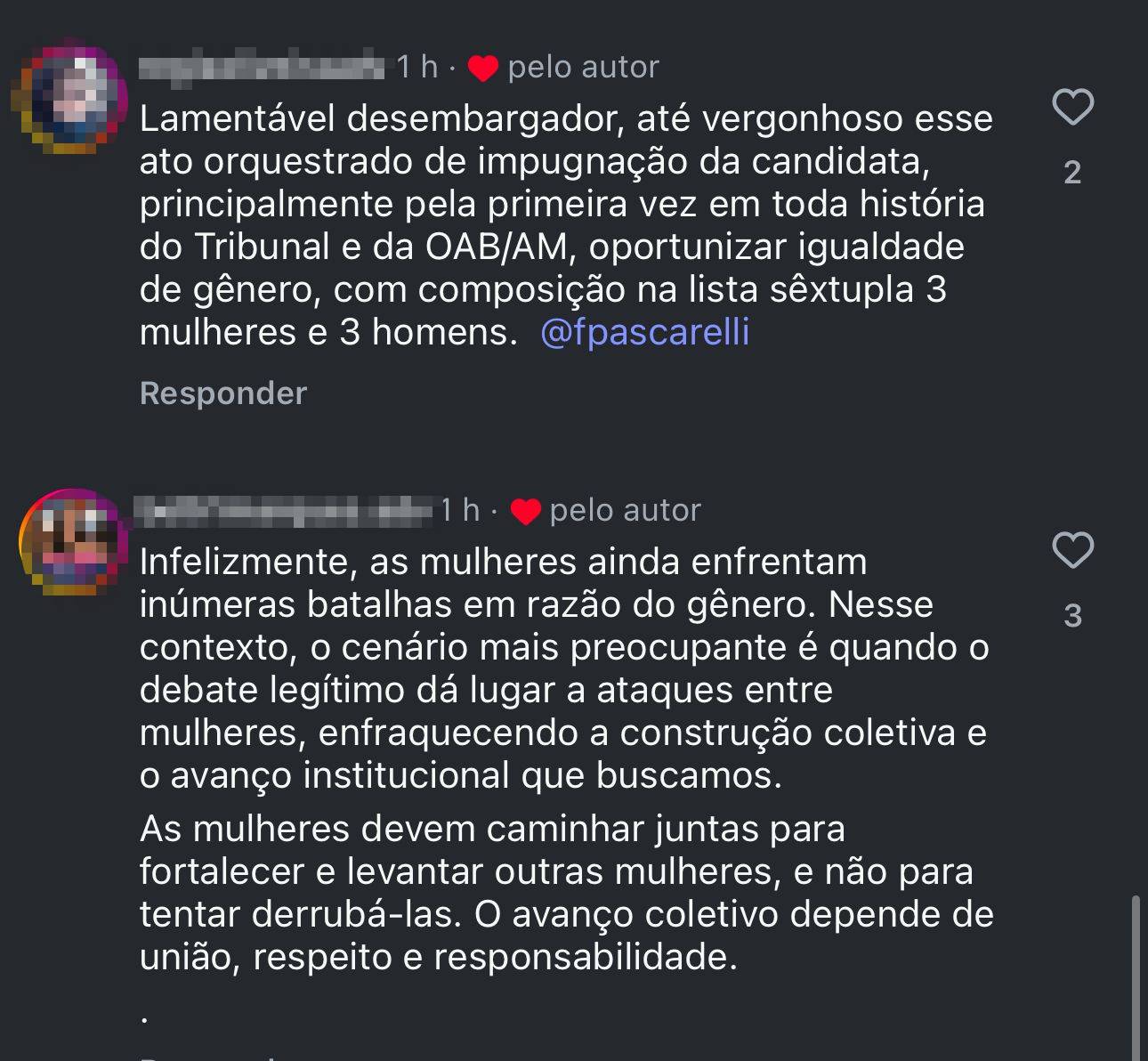
Task: Click Responder under the first comment
Action: pos(223,393)
